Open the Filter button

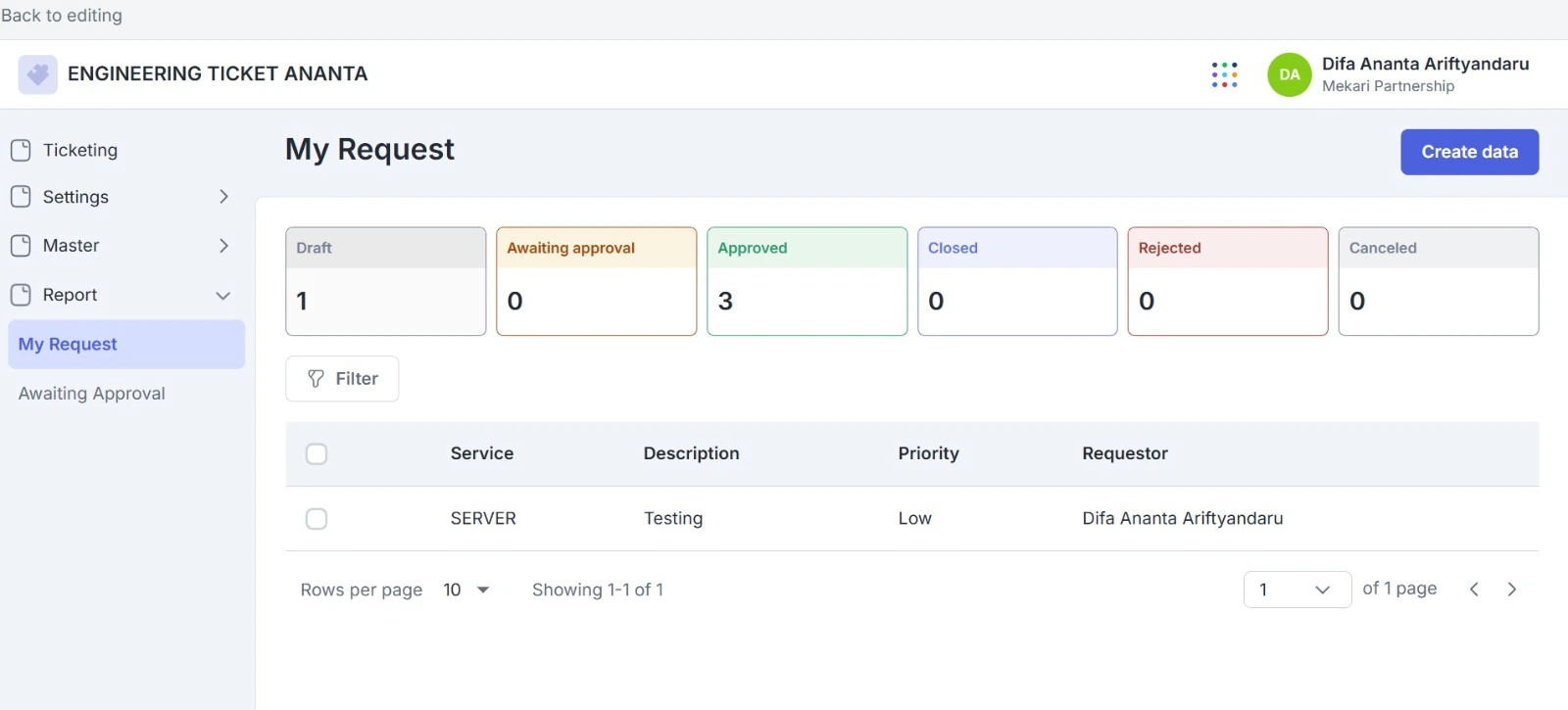[x=342, y=379]
